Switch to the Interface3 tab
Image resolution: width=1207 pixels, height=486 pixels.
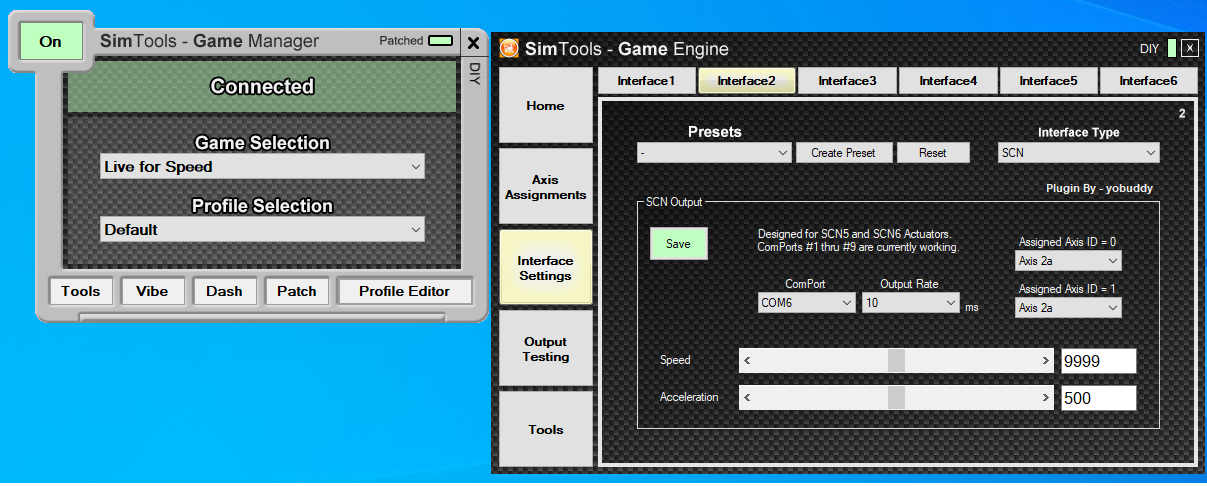847,81
